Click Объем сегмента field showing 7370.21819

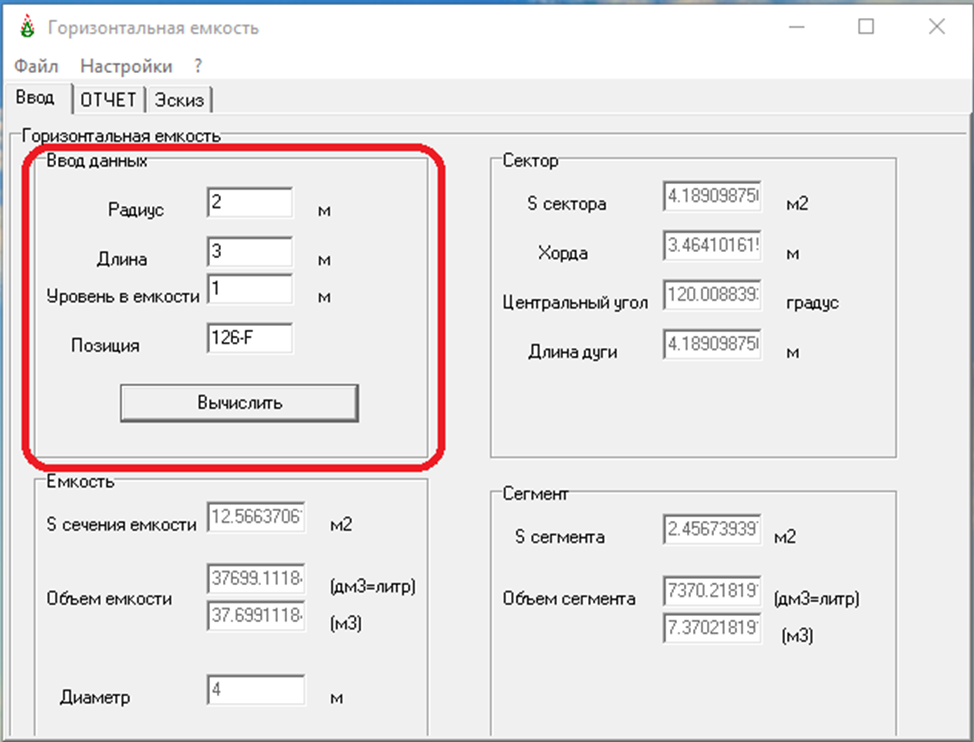coord(712,590)
